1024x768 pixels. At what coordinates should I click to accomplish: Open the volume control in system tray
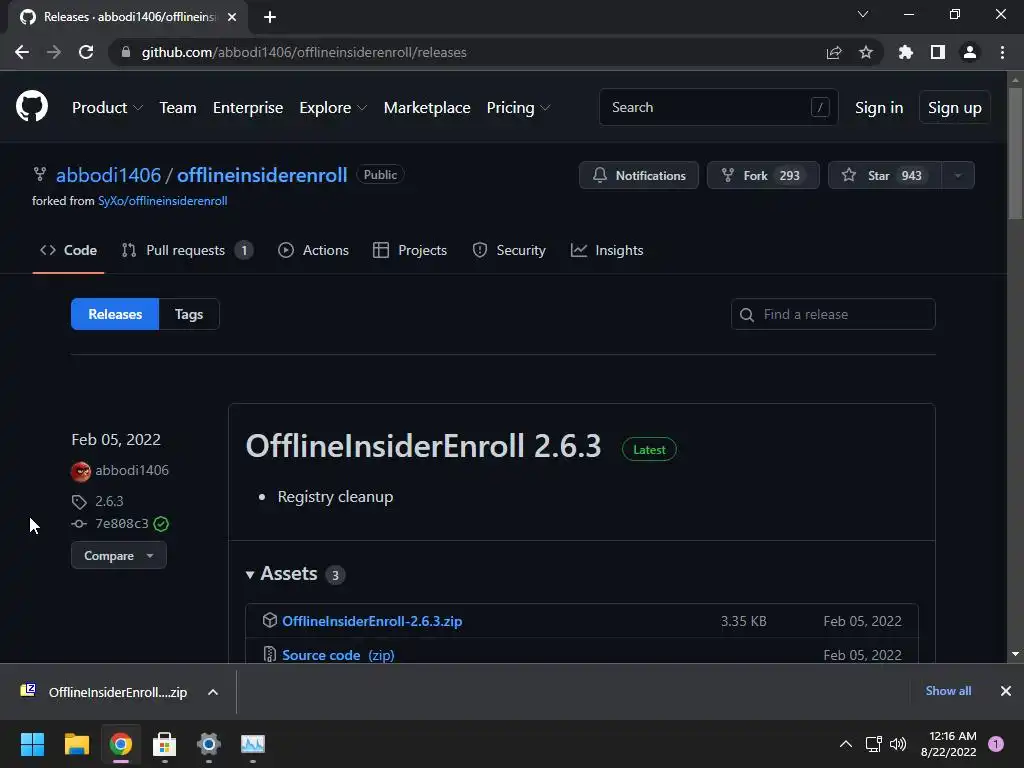pyautogui.click(x=899, y=744)
